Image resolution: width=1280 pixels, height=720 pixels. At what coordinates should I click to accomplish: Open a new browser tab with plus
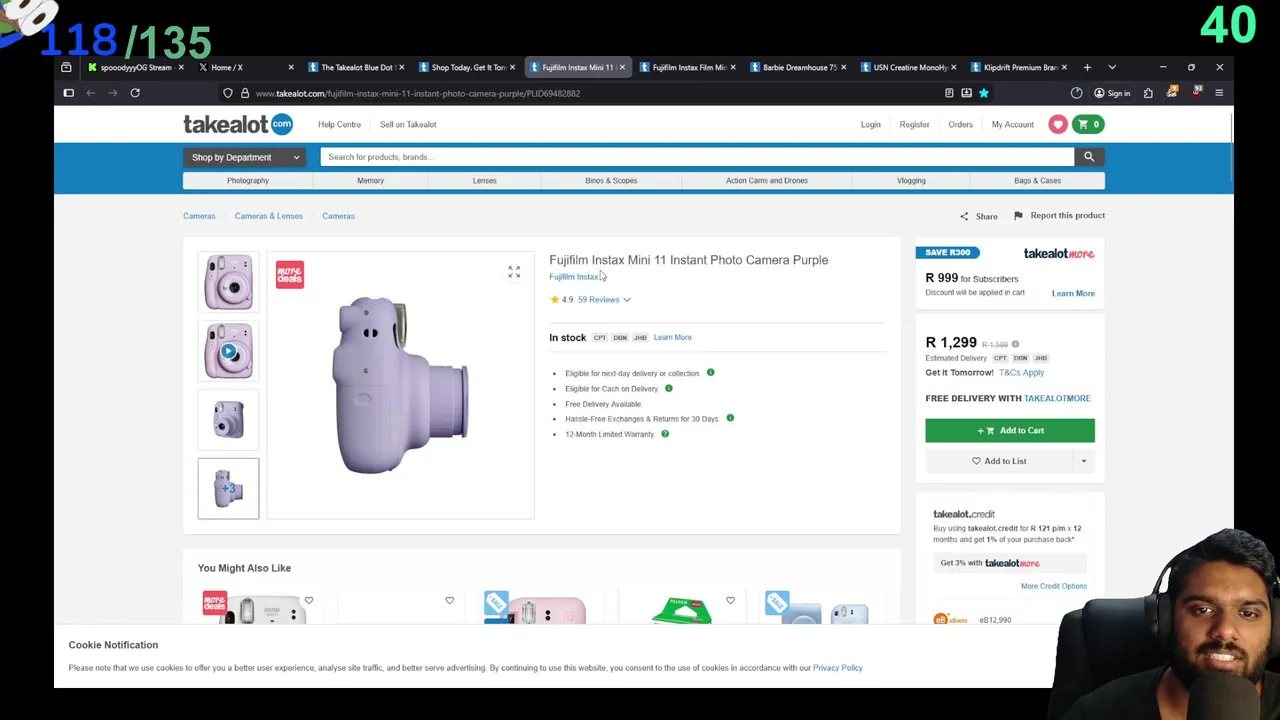(1087, 67)
